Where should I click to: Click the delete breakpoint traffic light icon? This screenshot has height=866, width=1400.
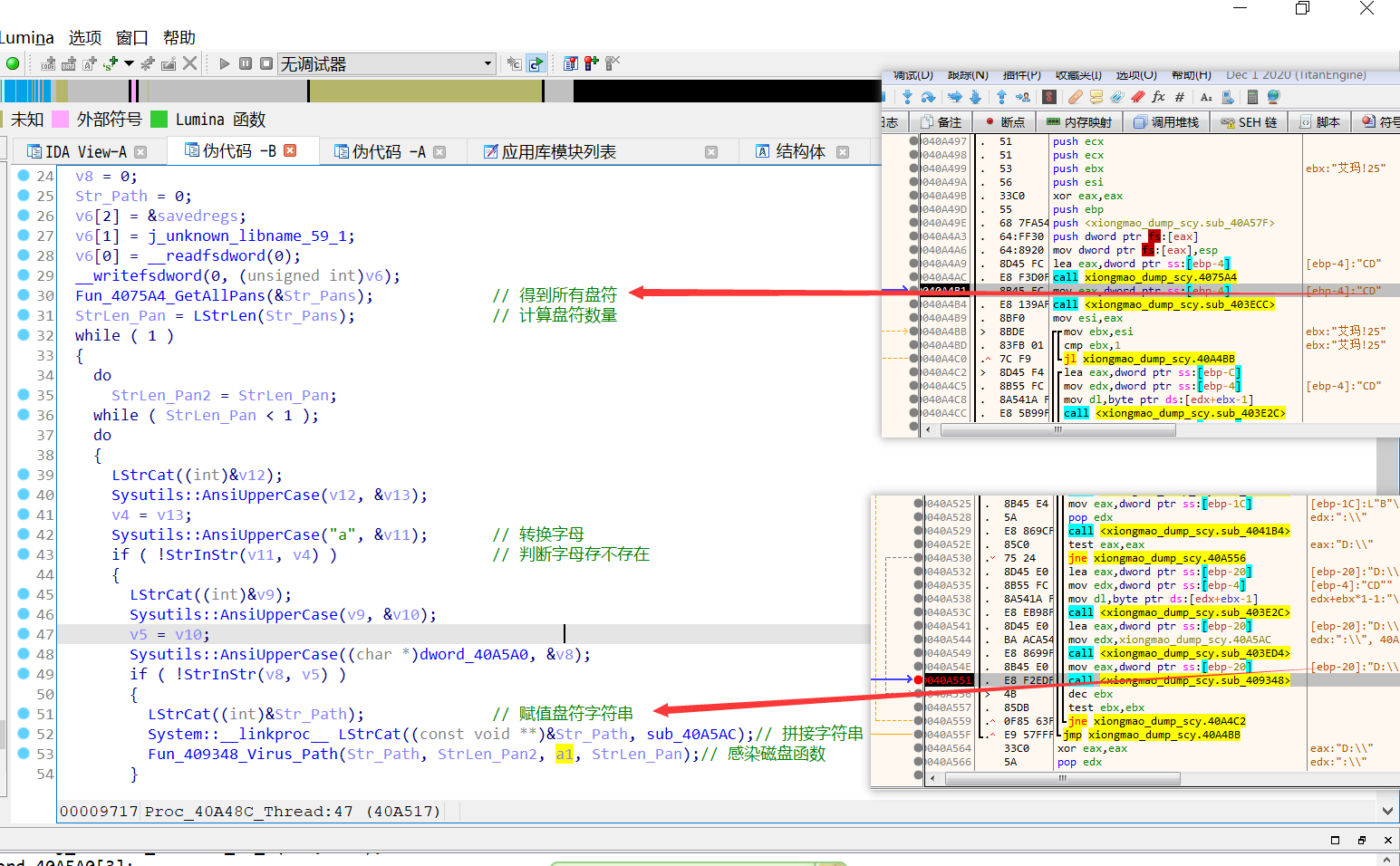(x=613, y=63)
